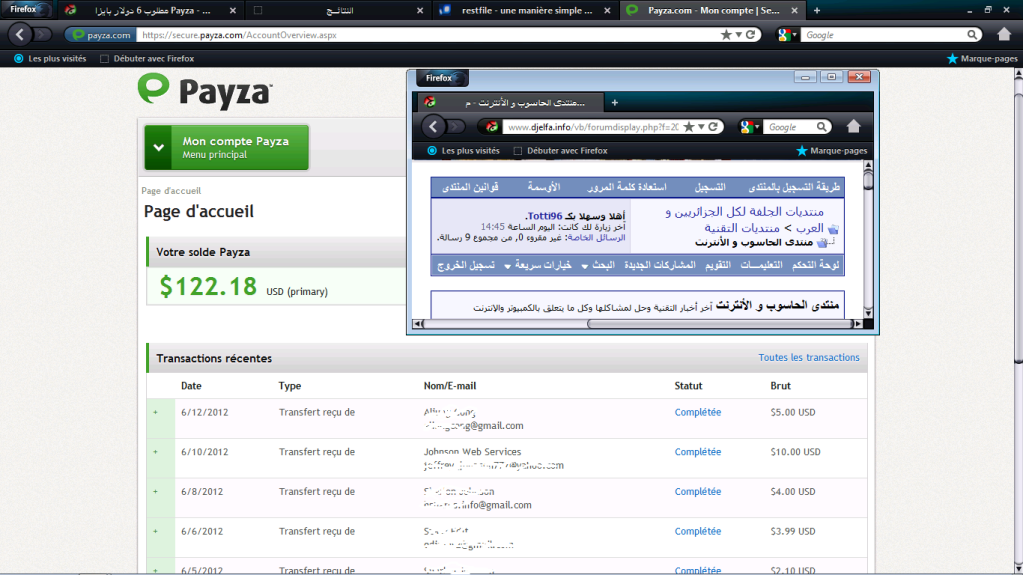Click the back arrow in the main browser toolbar
This screenshot has height=575, width=1023.
(20, 35)
